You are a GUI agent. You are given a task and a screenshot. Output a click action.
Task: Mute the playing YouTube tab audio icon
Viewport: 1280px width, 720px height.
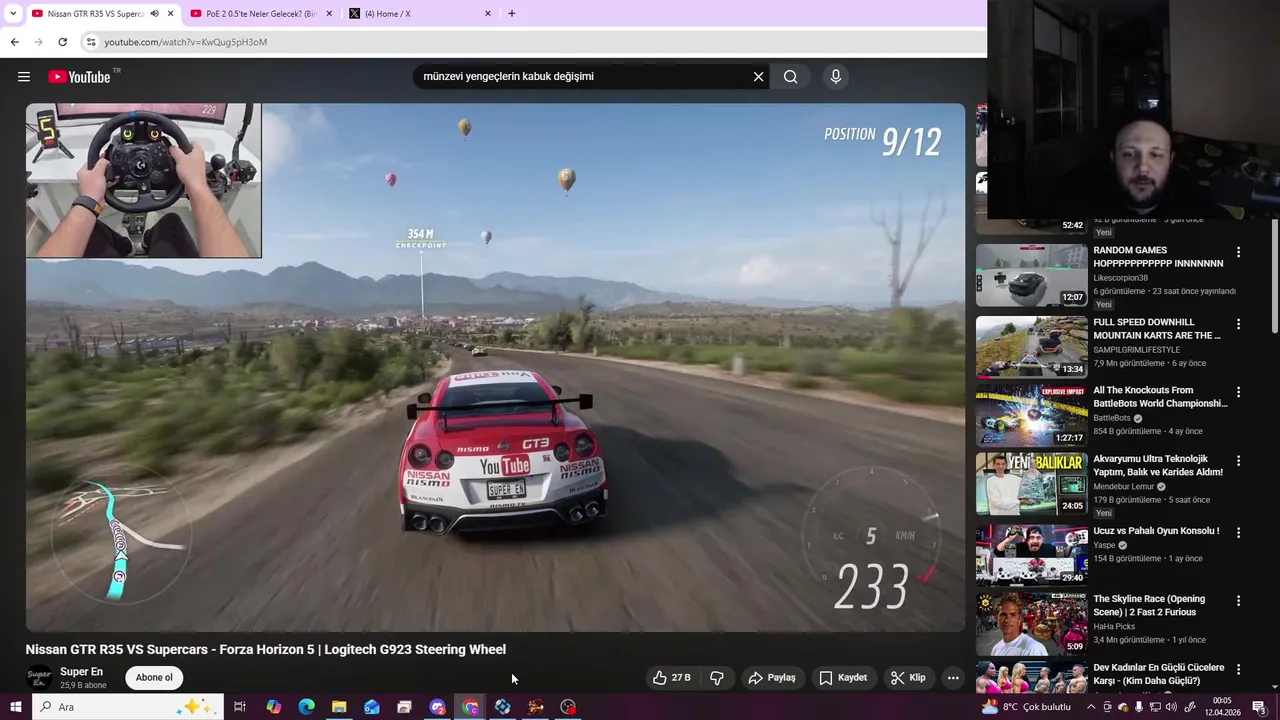tap(154, 14)
